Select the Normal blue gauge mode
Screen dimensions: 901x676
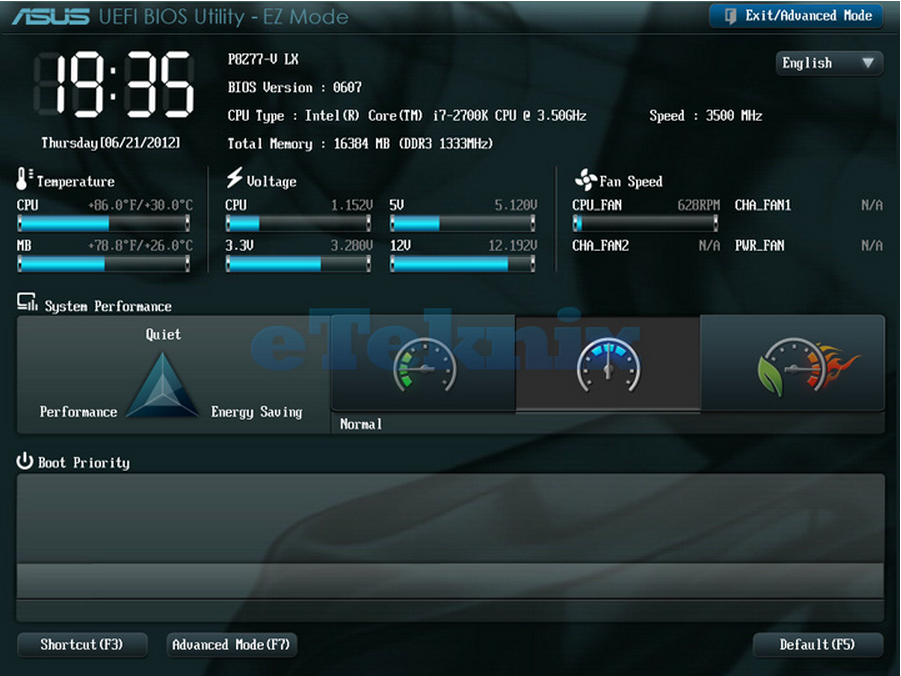pyautogui.click(x=608, y=363)
